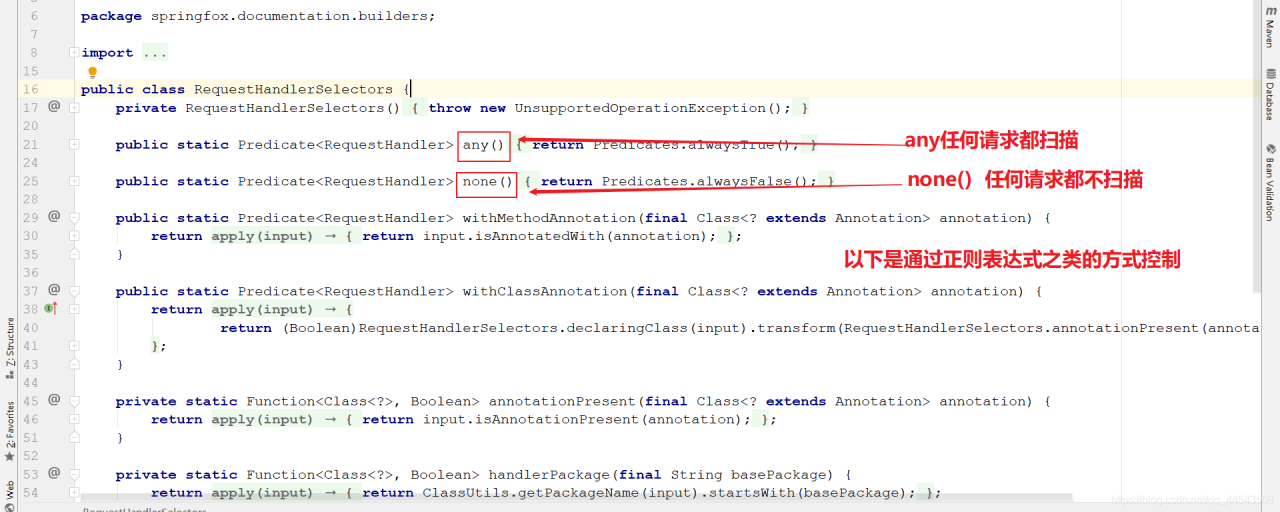This screenshot has width=1280, height=512.
Task: Click UnsupportedOperationException in the constructor
Action: point(640,108)
